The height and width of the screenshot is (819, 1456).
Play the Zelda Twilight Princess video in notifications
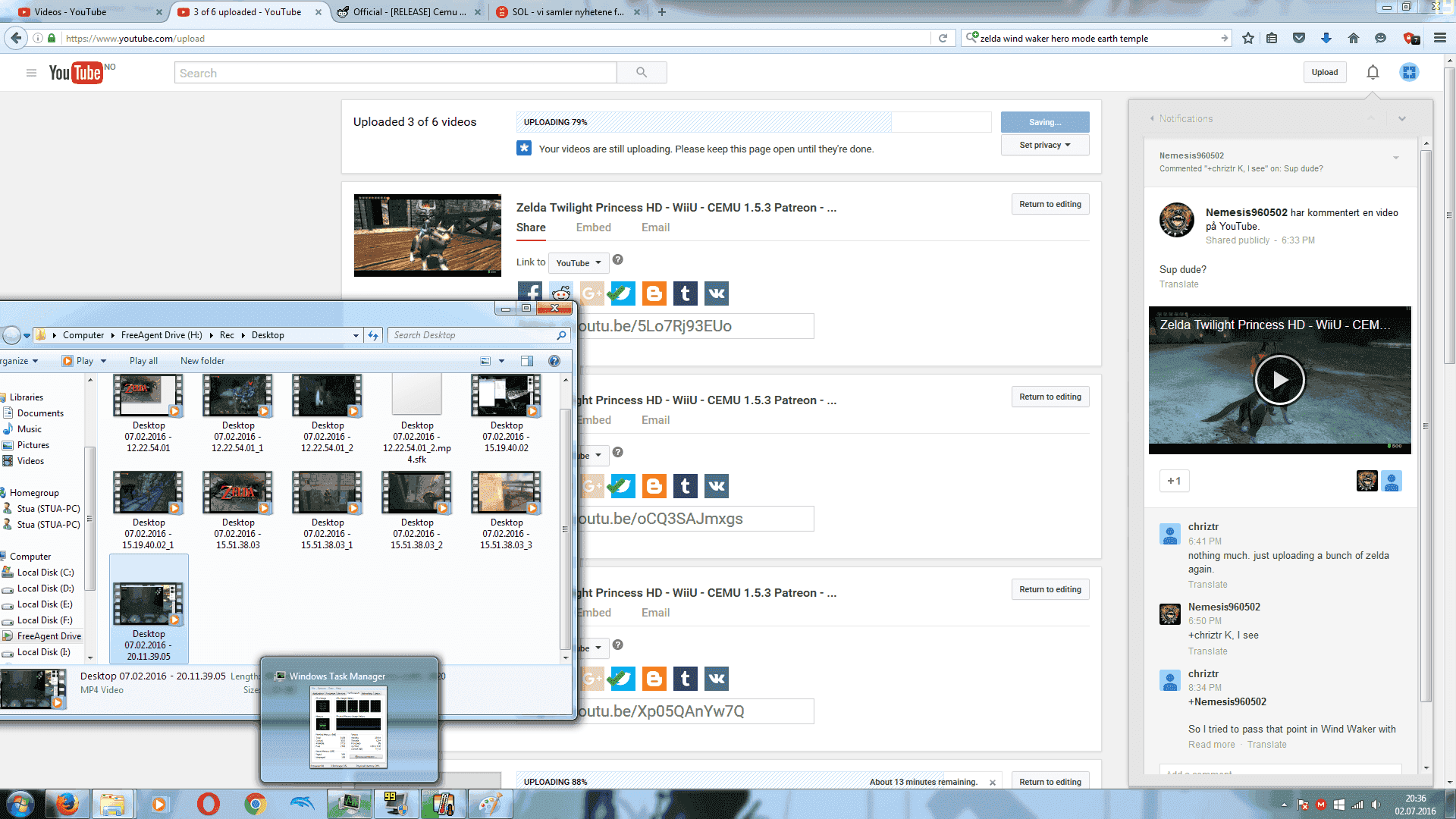point(1279,380)
